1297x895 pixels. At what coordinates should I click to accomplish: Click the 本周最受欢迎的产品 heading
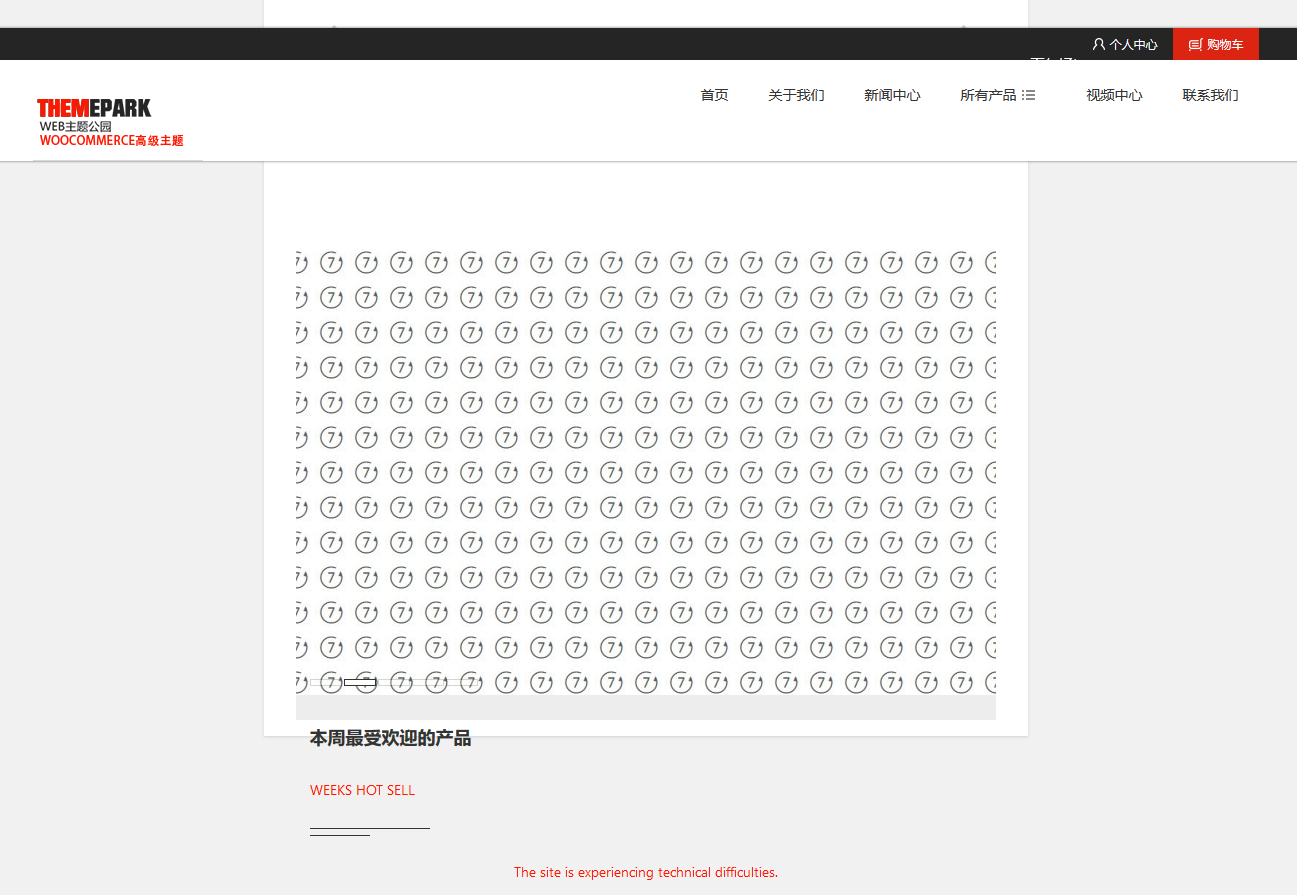(390, 739)
